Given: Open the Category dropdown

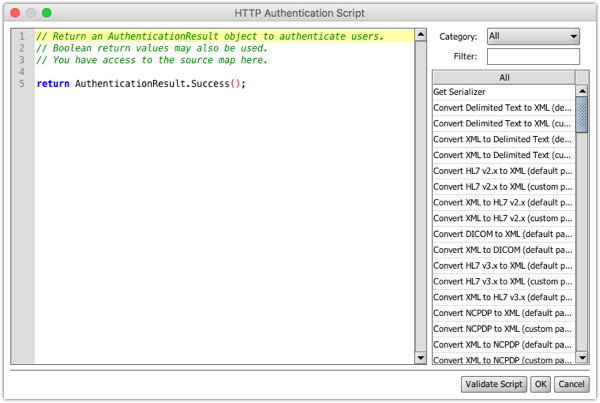Looking at the screenshot, I should point(532,36).
